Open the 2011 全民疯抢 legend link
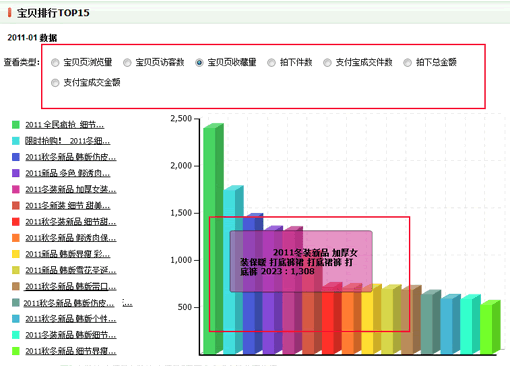This screenshot has height=366, width=510. 65,125
